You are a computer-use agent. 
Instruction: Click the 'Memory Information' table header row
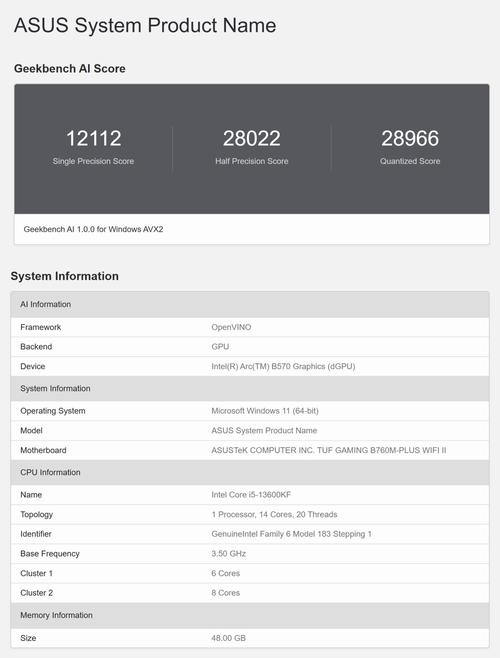click(250, 615)
